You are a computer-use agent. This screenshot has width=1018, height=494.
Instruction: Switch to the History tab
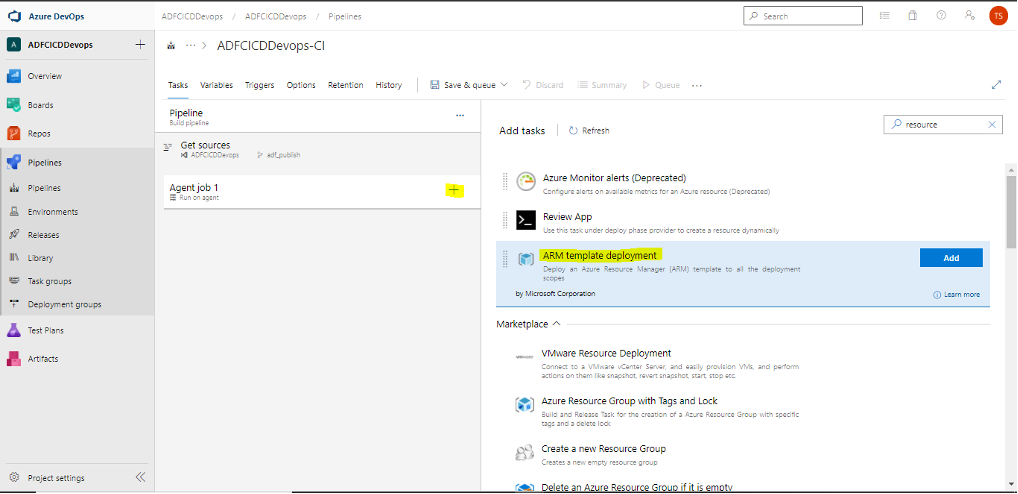pyautogui.click(x=388, y=85)
